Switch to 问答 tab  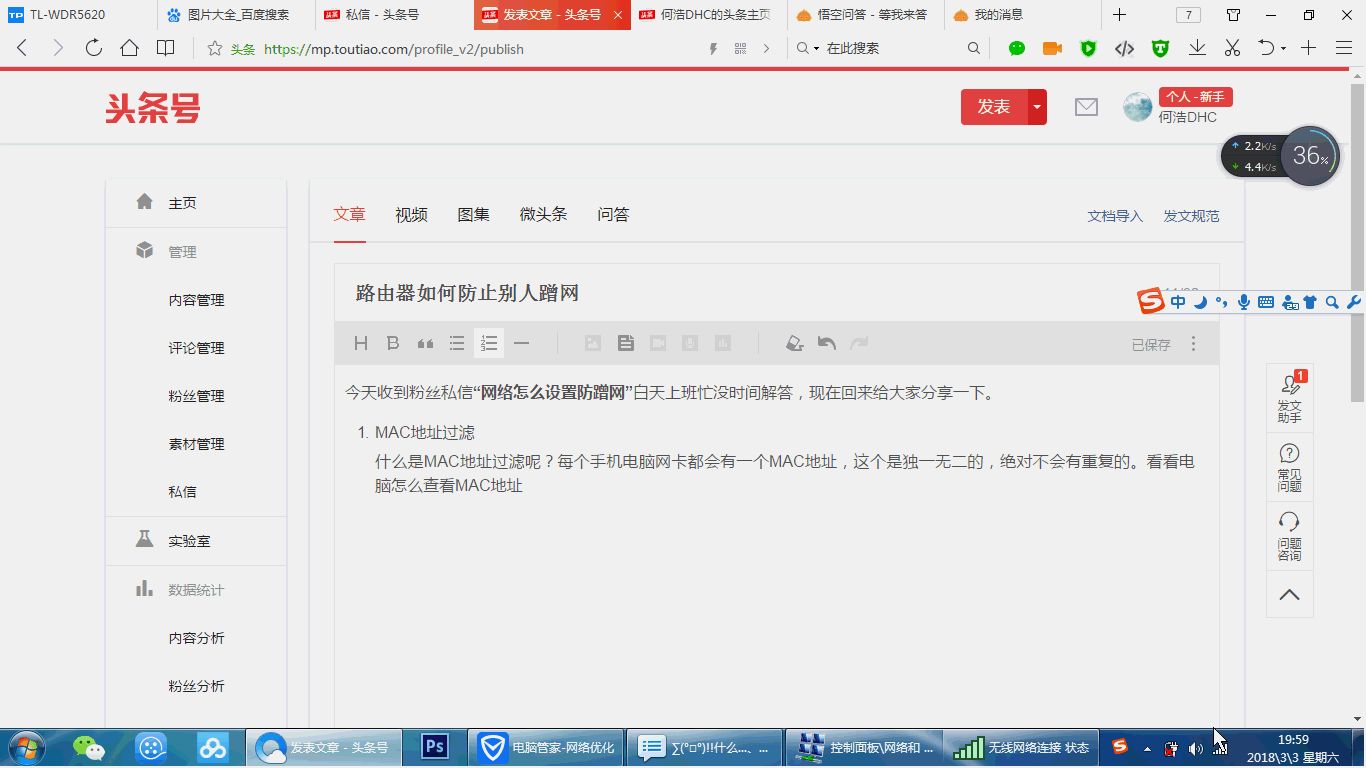click(x=613, y=214)
